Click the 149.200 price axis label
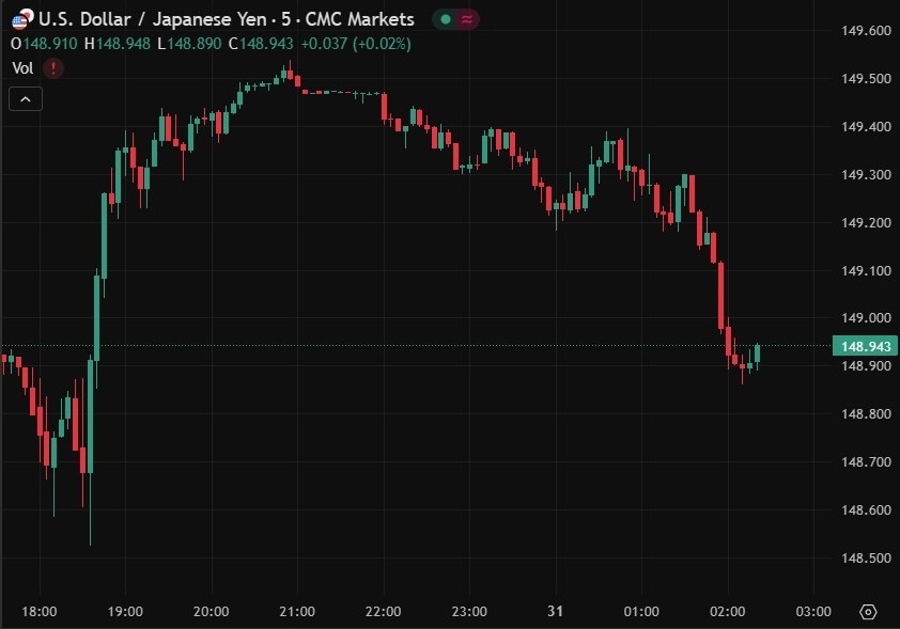 [866, 223]
